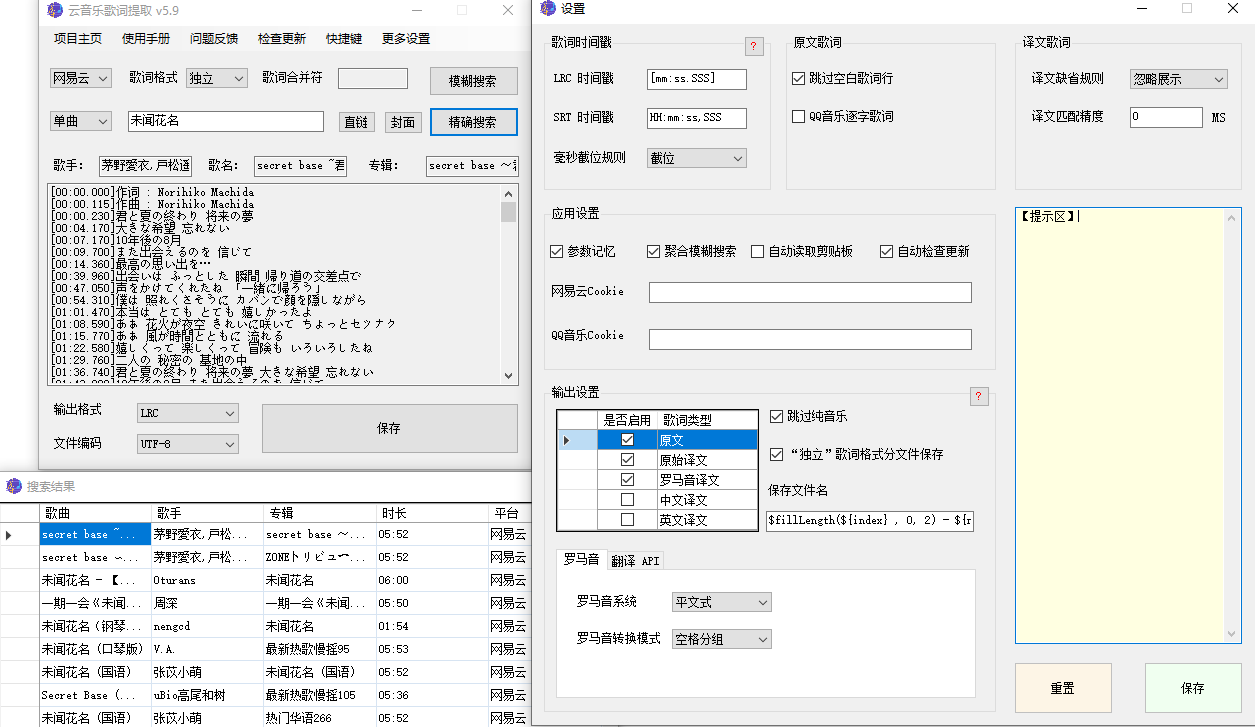
Task: Click the 搜索结果 window title icon
Action: [14, 486]
